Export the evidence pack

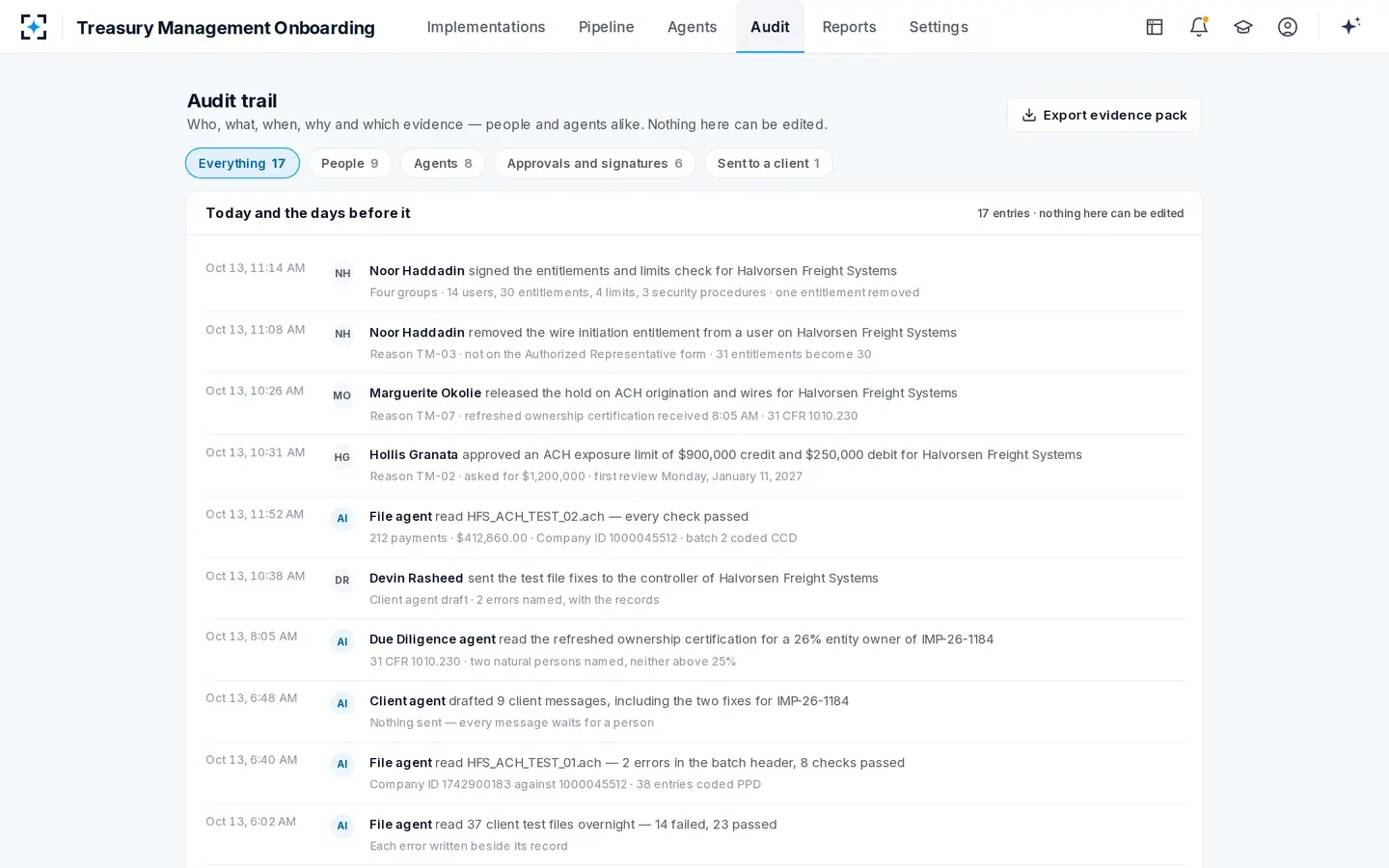pos(1104,115)
